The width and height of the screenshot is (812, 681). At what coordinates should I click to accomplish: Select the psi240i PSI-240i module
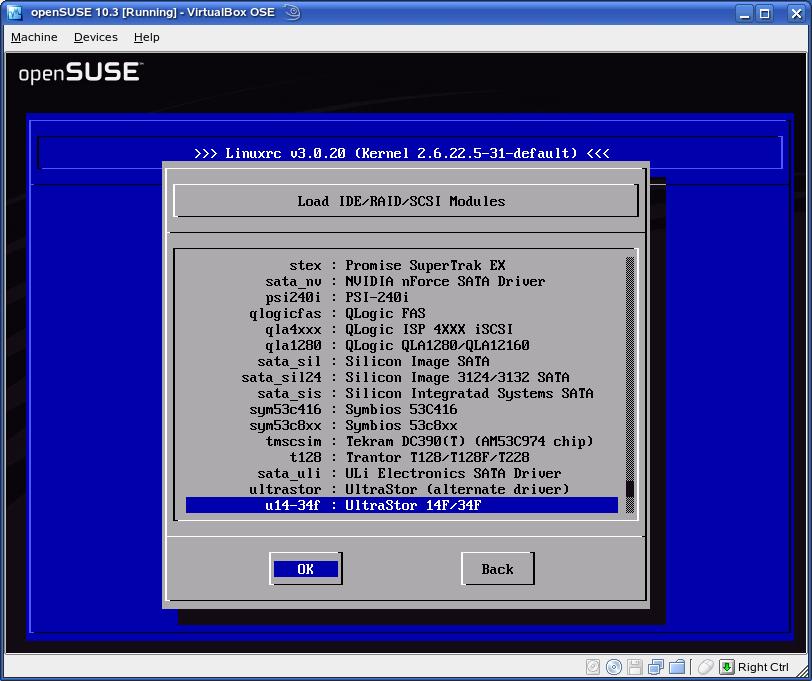402,297
